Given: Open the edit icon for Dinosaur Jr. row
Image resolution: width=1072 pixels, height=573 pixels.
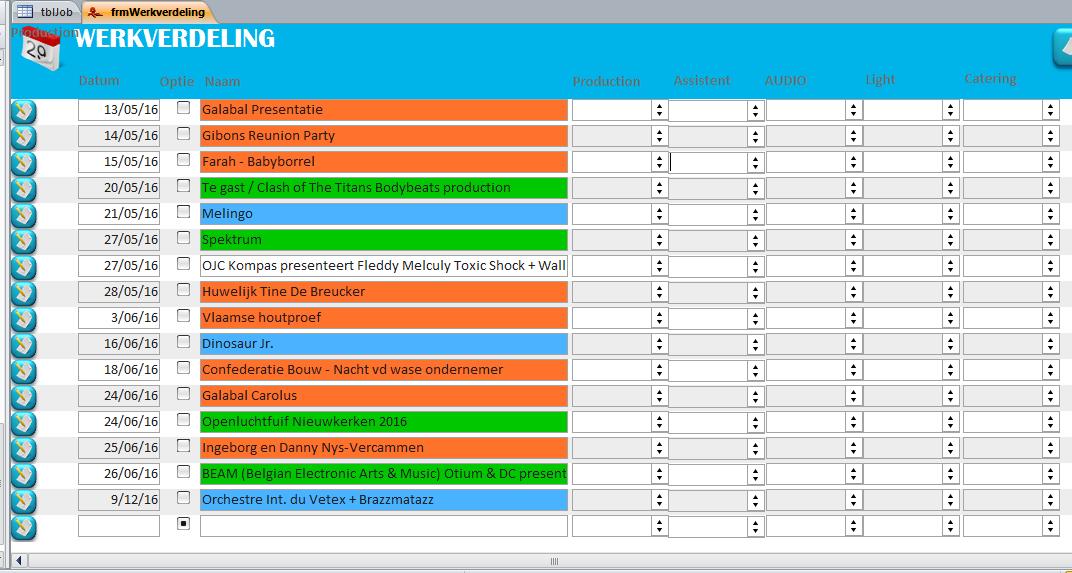Looking at the screenshot, I should [x=23, y=345].
